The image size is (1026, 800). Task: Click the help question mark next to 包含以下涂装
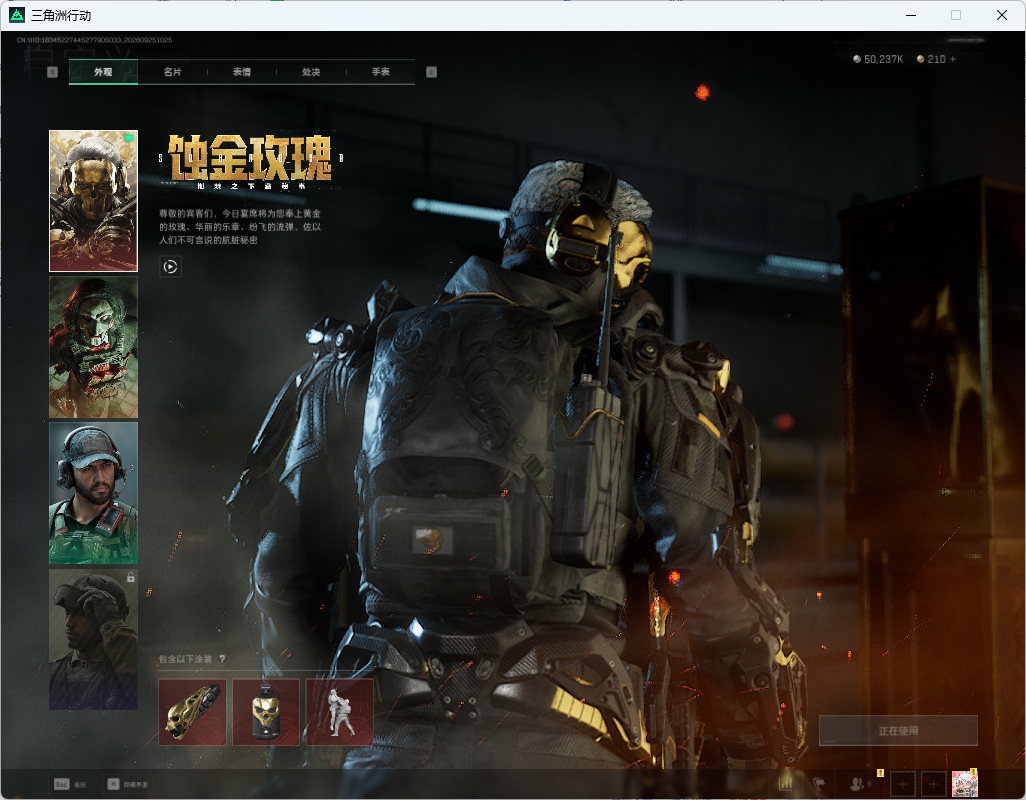point(222,659)
